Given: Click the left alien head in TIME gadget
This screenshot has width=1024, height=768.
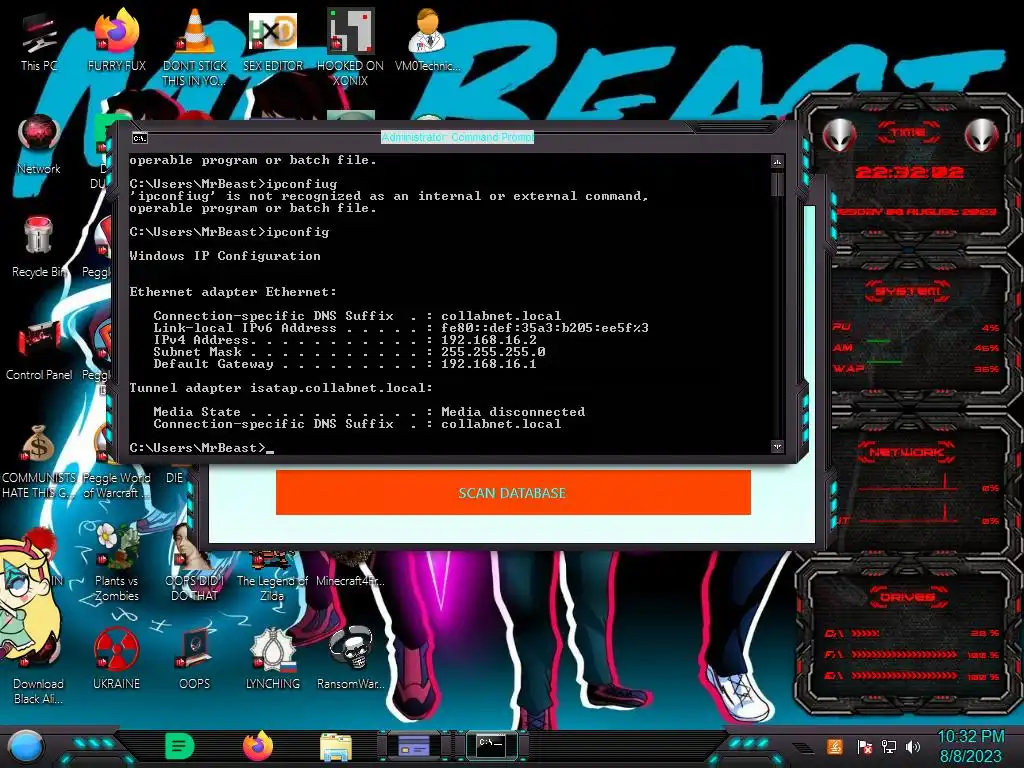Looking at the screenshot, I should [839, 135].
